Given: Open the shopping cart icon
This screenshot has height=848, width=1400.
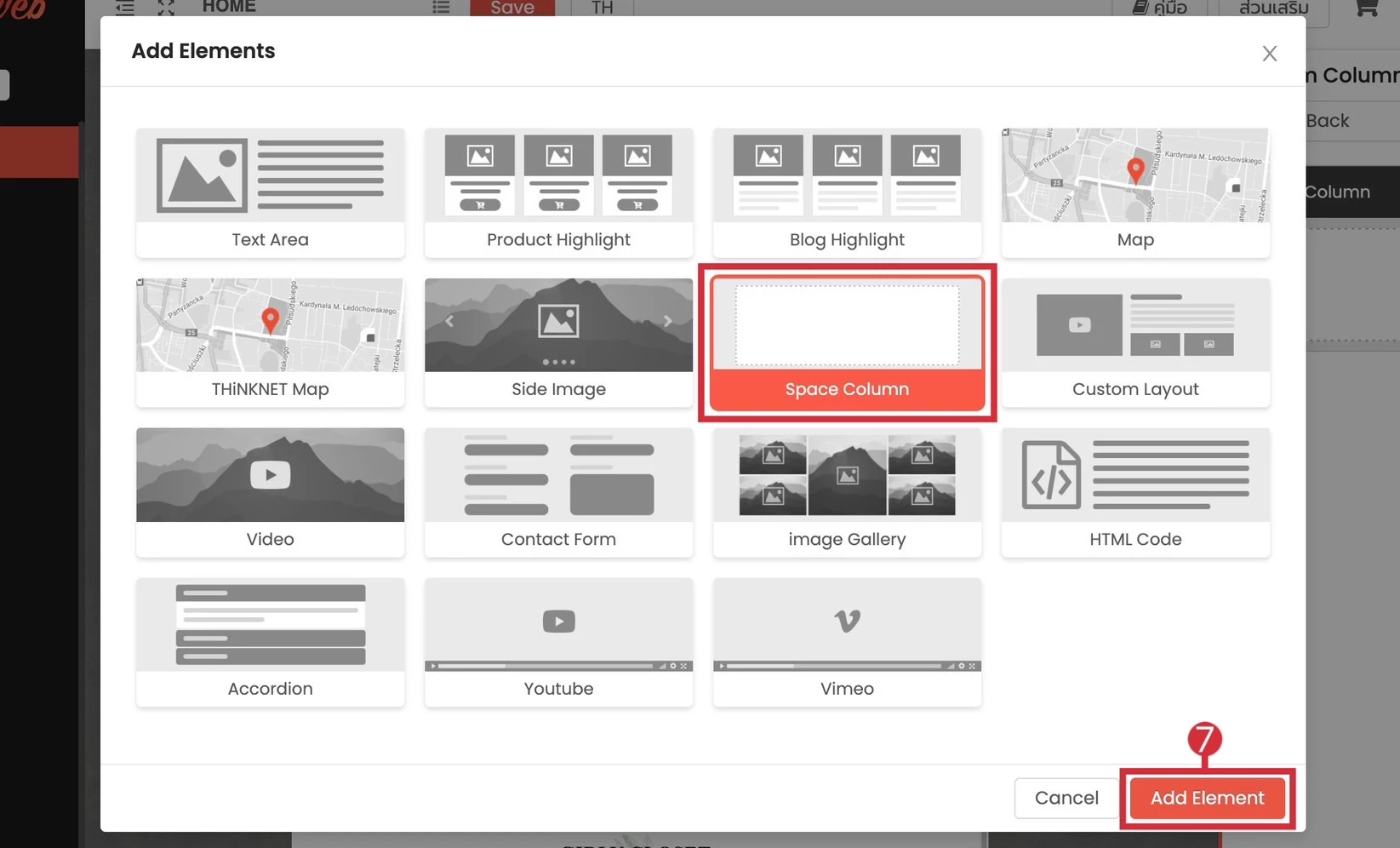Looking at the screenshot, I should click(1366, 8).
